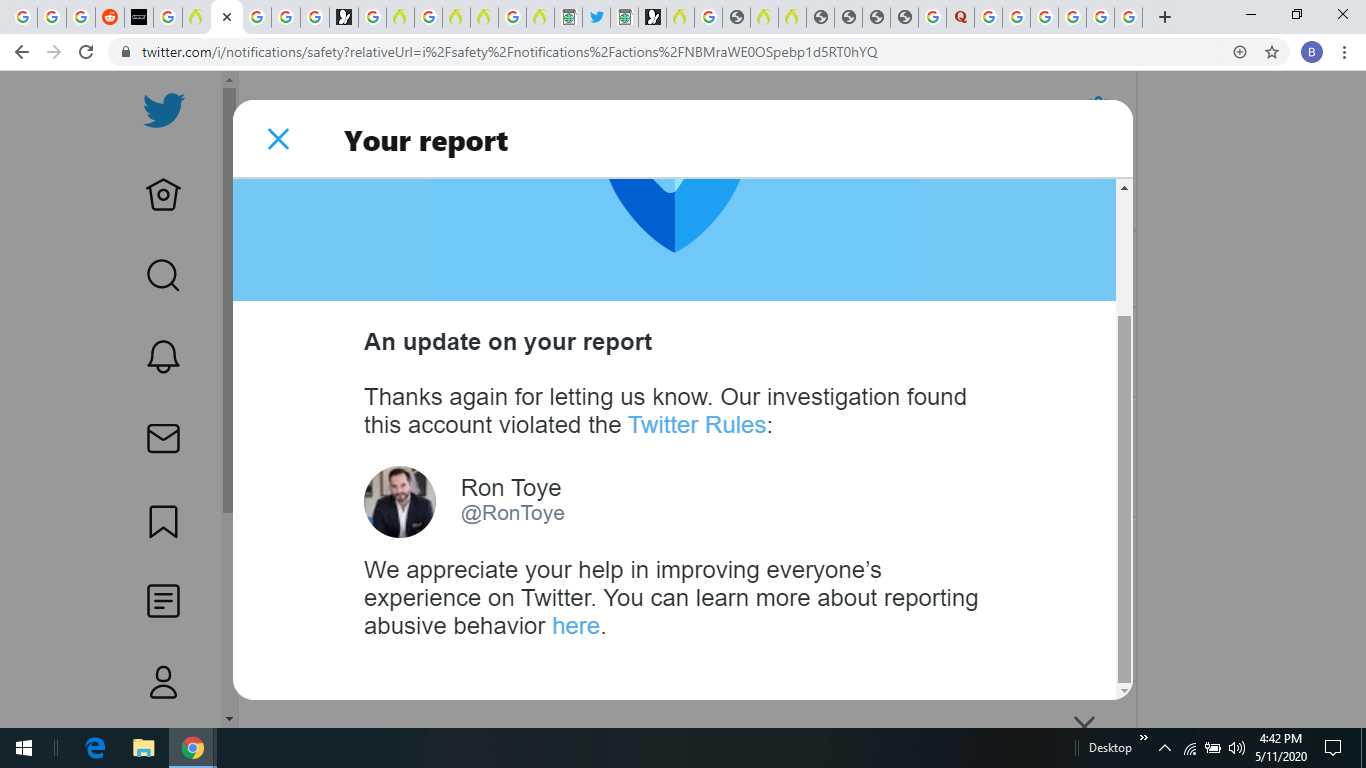Collapse the chevron arrow below the dialog
Screen dimensions: 1366x768
[x=1084, y=721]
